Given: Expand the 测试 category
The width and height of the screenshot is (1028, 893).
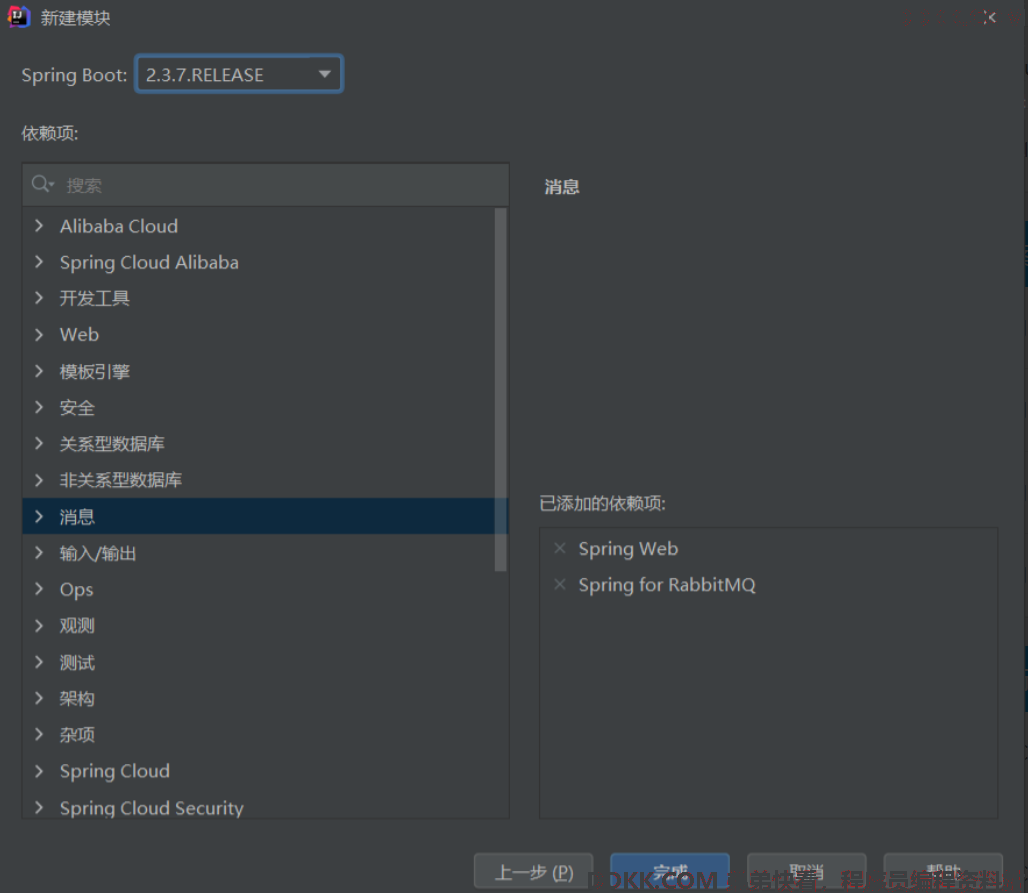Looking at the screenshot, I should click(39, 662).
